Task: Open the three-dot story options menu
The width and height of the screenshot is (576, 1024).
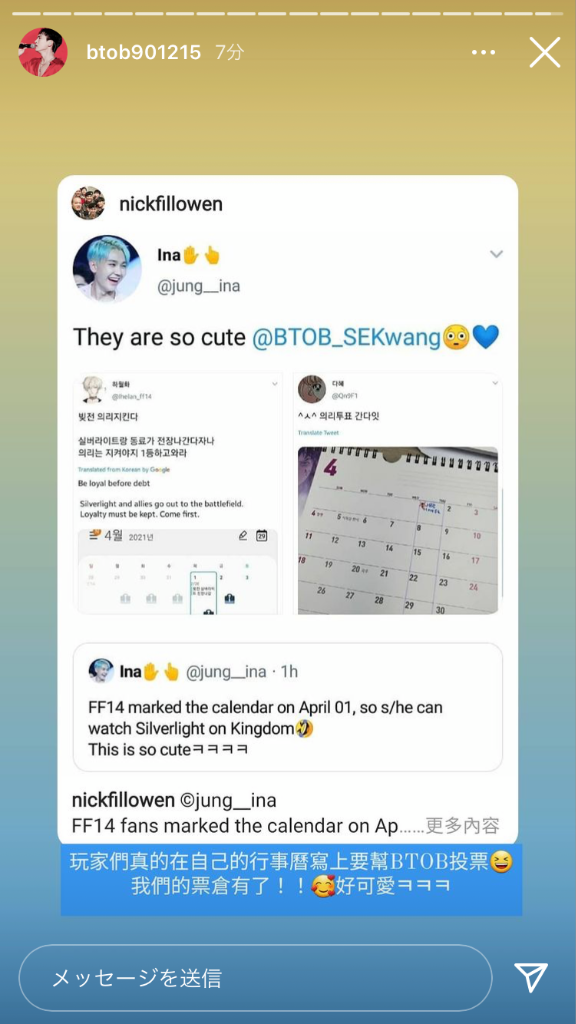Action: tap(483, 53)
